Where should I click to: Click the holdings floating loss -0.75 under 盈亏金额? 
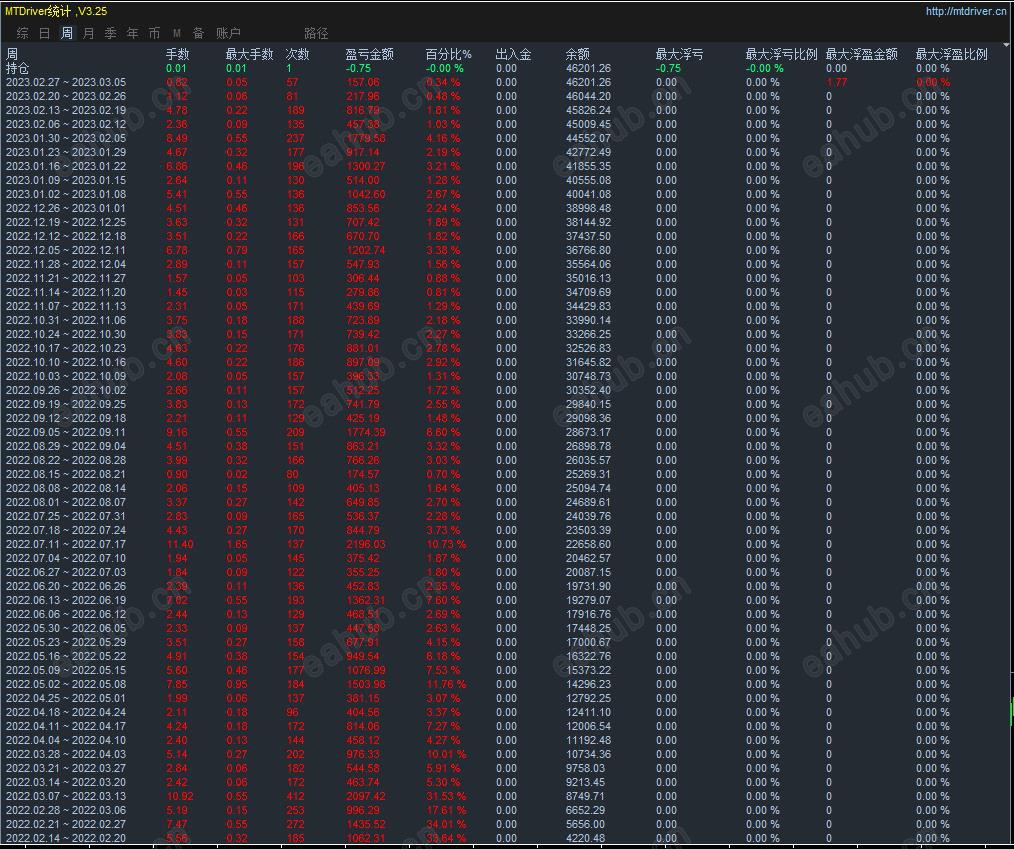coord(358,69)
